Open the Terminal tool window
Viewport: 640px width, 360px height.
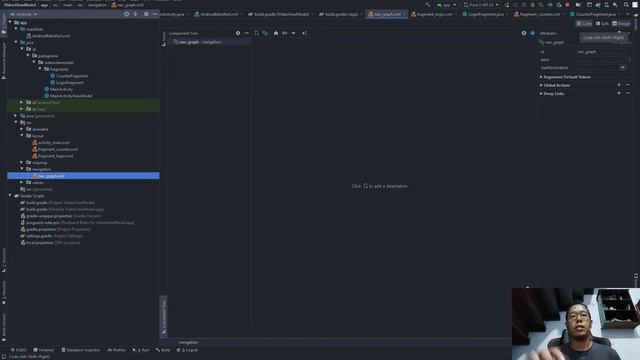pos(43,350)
